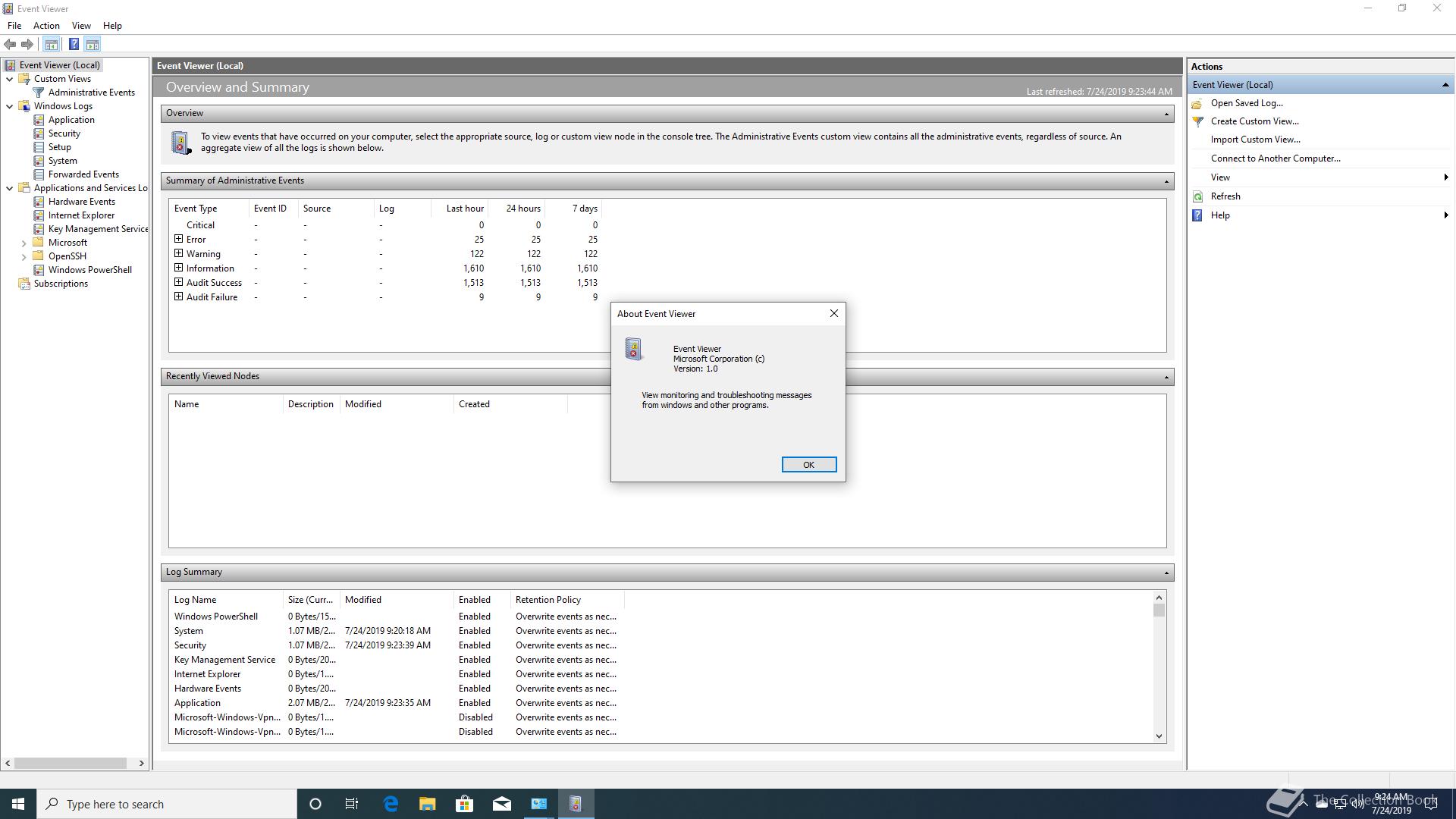Select the Administrative Events filter icon
The height and width of the screenshot is (819, 1456).
(39, 93)
